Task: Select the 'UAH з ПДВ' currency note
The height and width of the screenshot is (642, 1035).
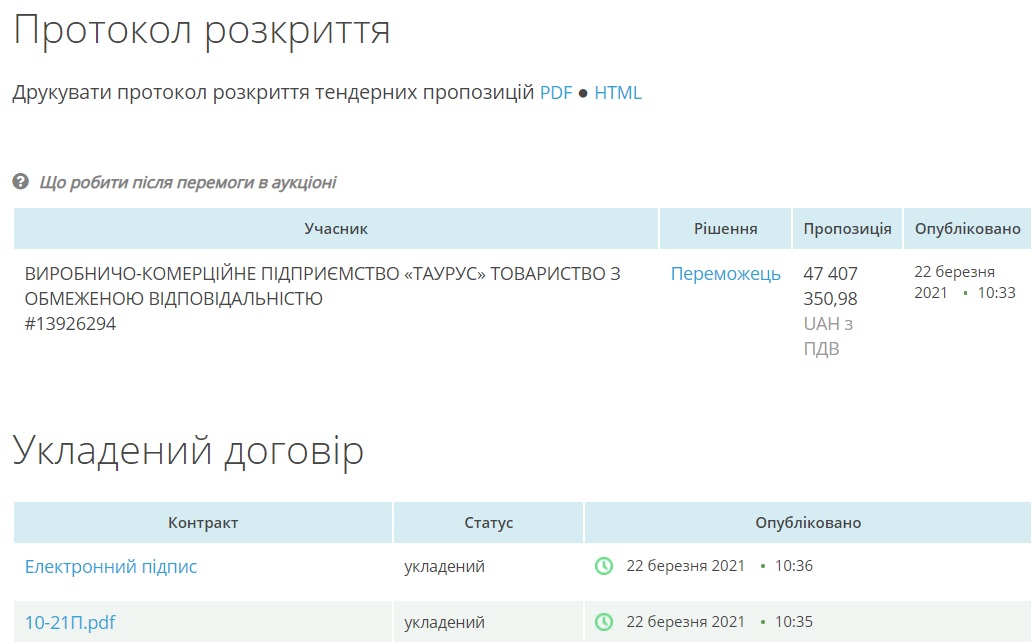Action: [x=828, y=337]
